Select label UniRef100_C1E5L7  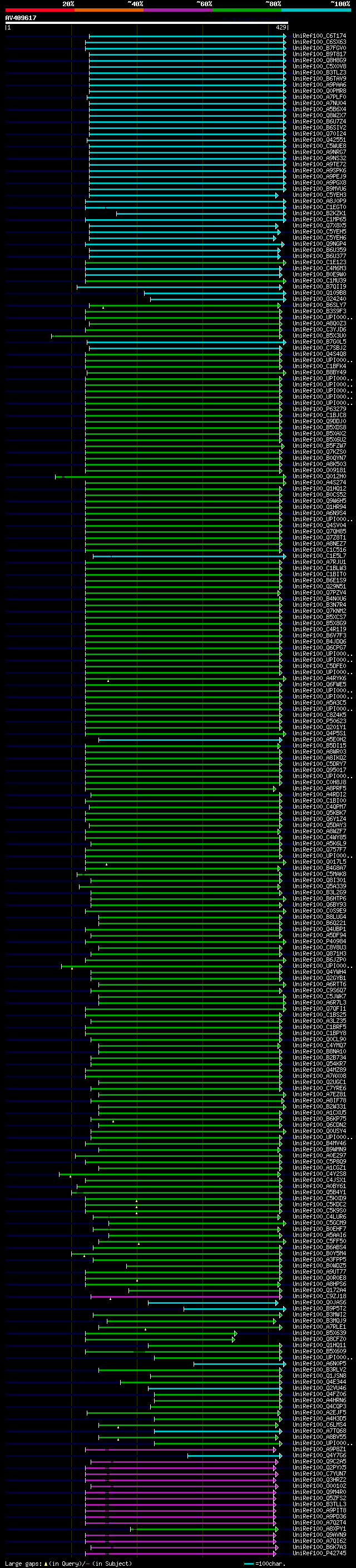pos(319,556)
